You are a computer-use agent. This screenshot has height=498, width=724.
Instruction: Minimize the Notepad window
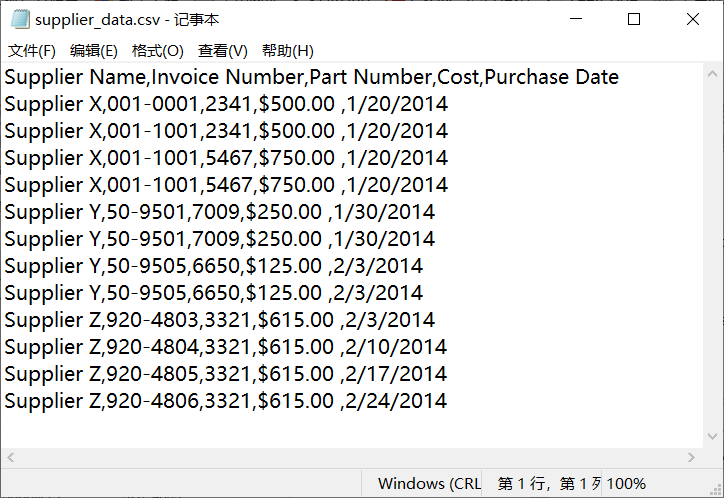tap(576, 19)
